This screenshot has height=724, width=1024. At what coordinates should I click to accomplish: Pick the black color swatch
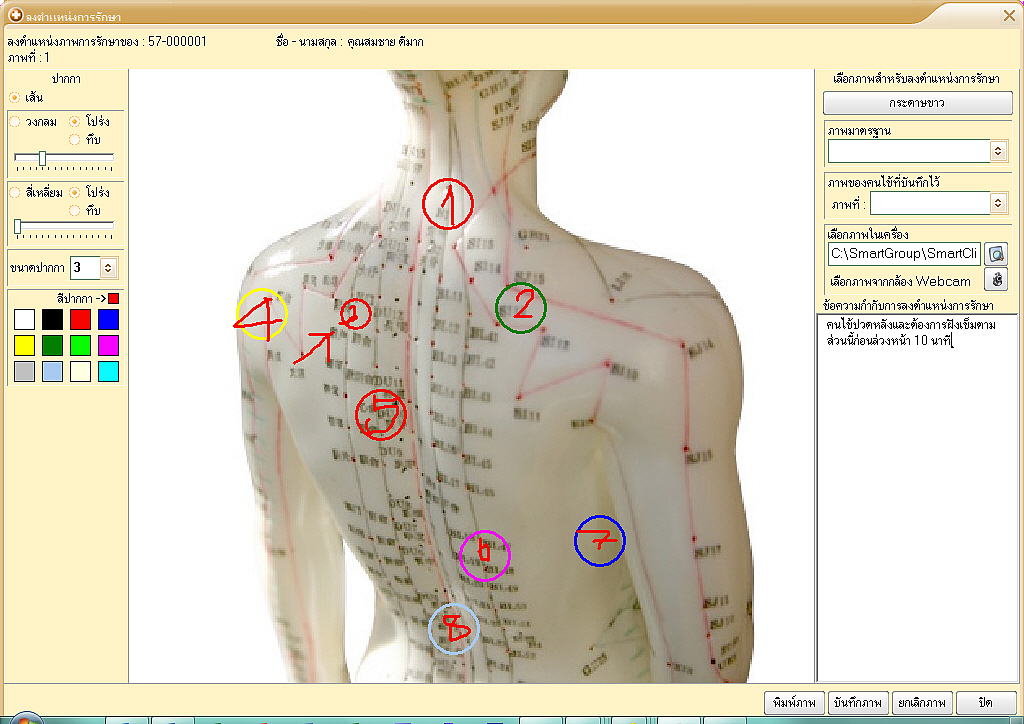click(52, 319)
